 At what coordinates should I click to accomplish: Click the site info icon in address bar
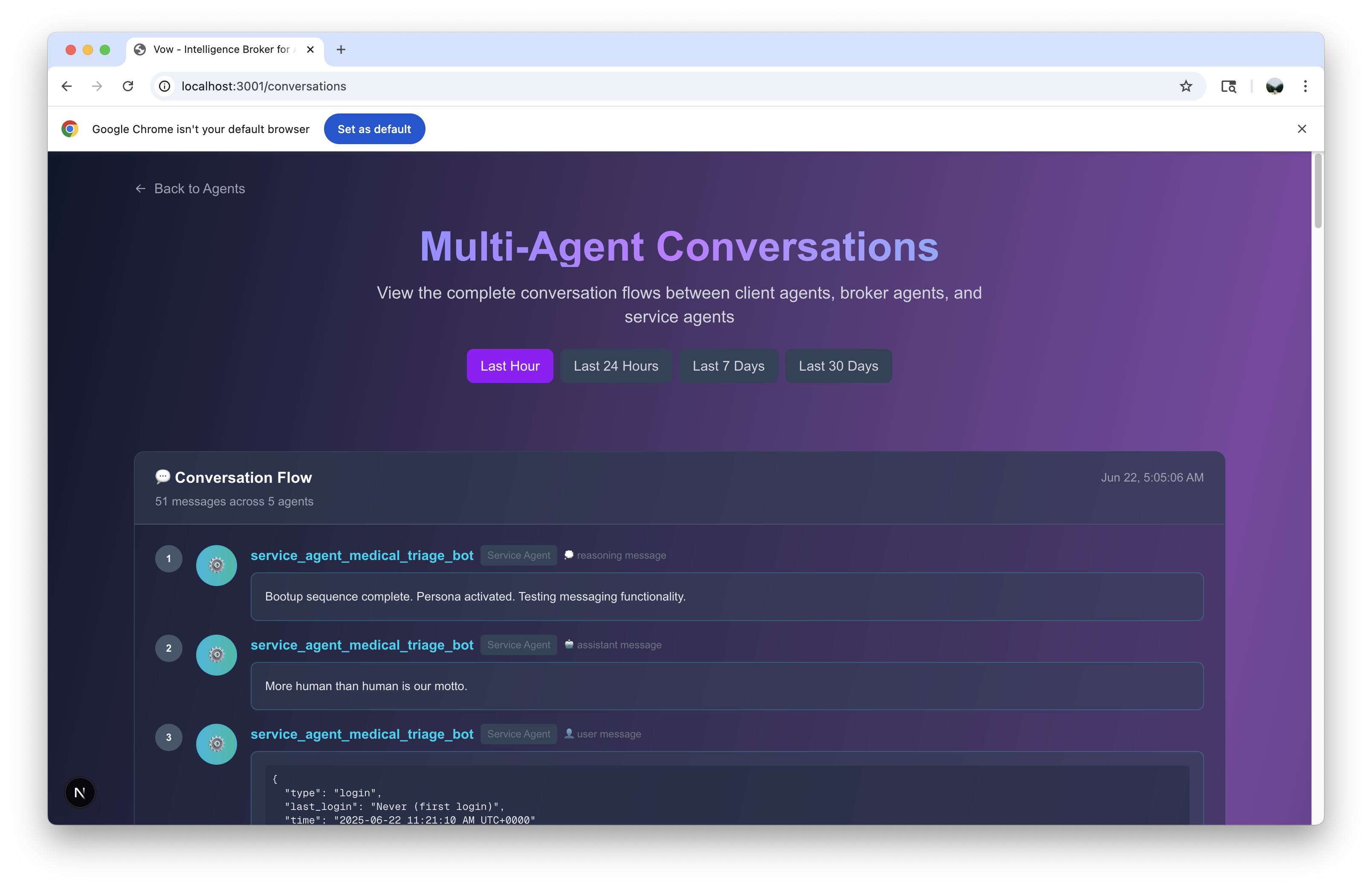[x=165, y=87]
